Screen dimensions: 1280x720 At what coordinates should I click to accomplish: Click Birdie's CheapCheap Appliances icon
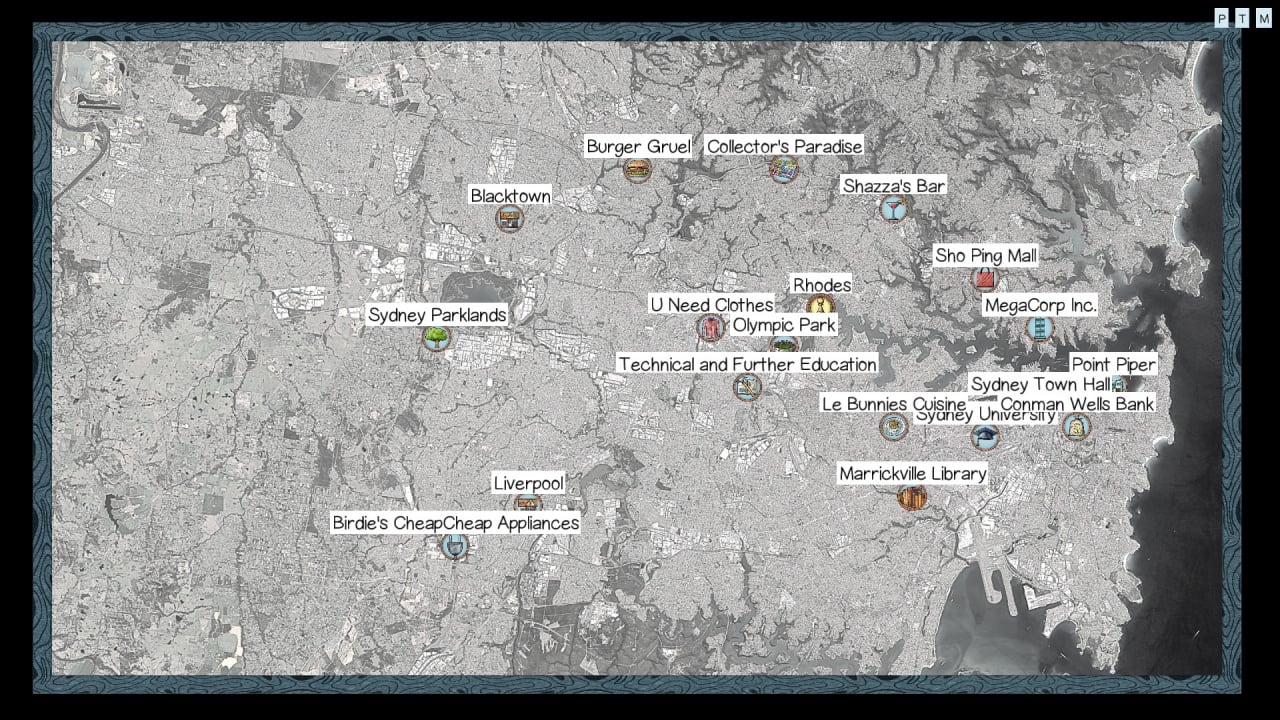[455, 546]
